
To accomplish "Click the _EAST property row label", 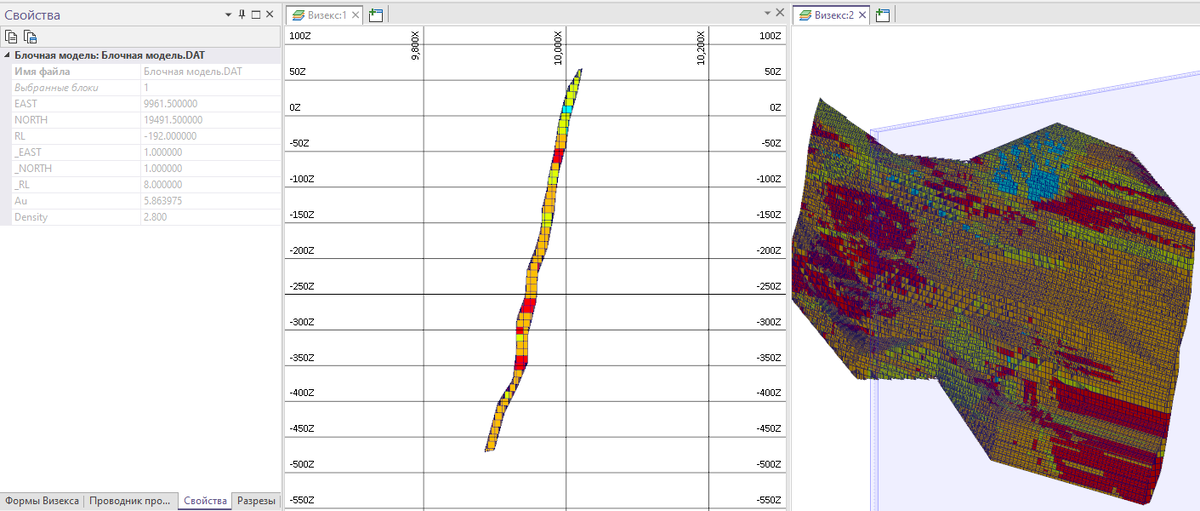I will coord(26,152).
